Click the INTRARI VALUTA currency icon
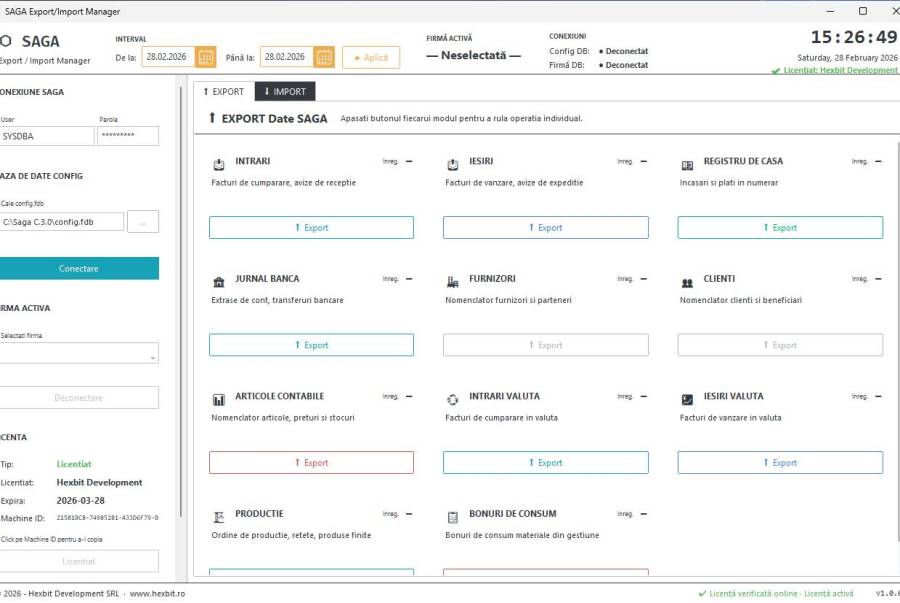 point(452,398)
